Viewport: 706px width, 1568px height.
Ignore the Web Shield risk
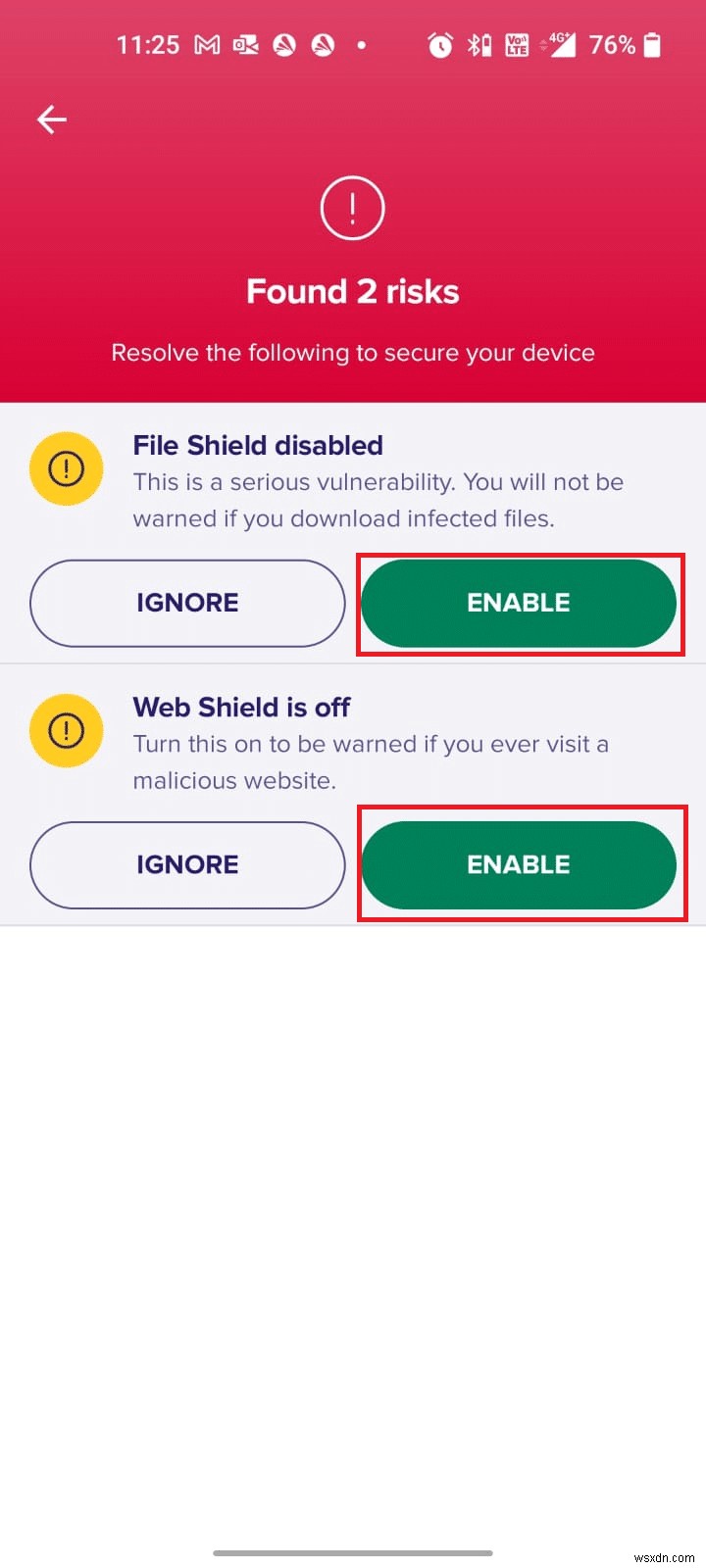coord(186,864)
